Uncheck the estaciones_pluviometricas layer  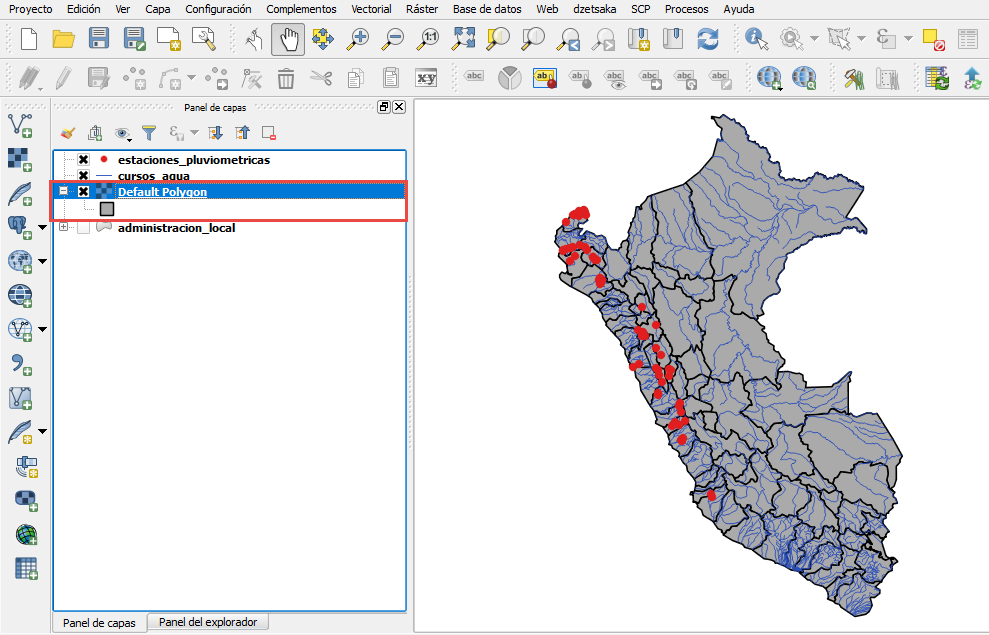pyautogui.click(x=83, y=159)
